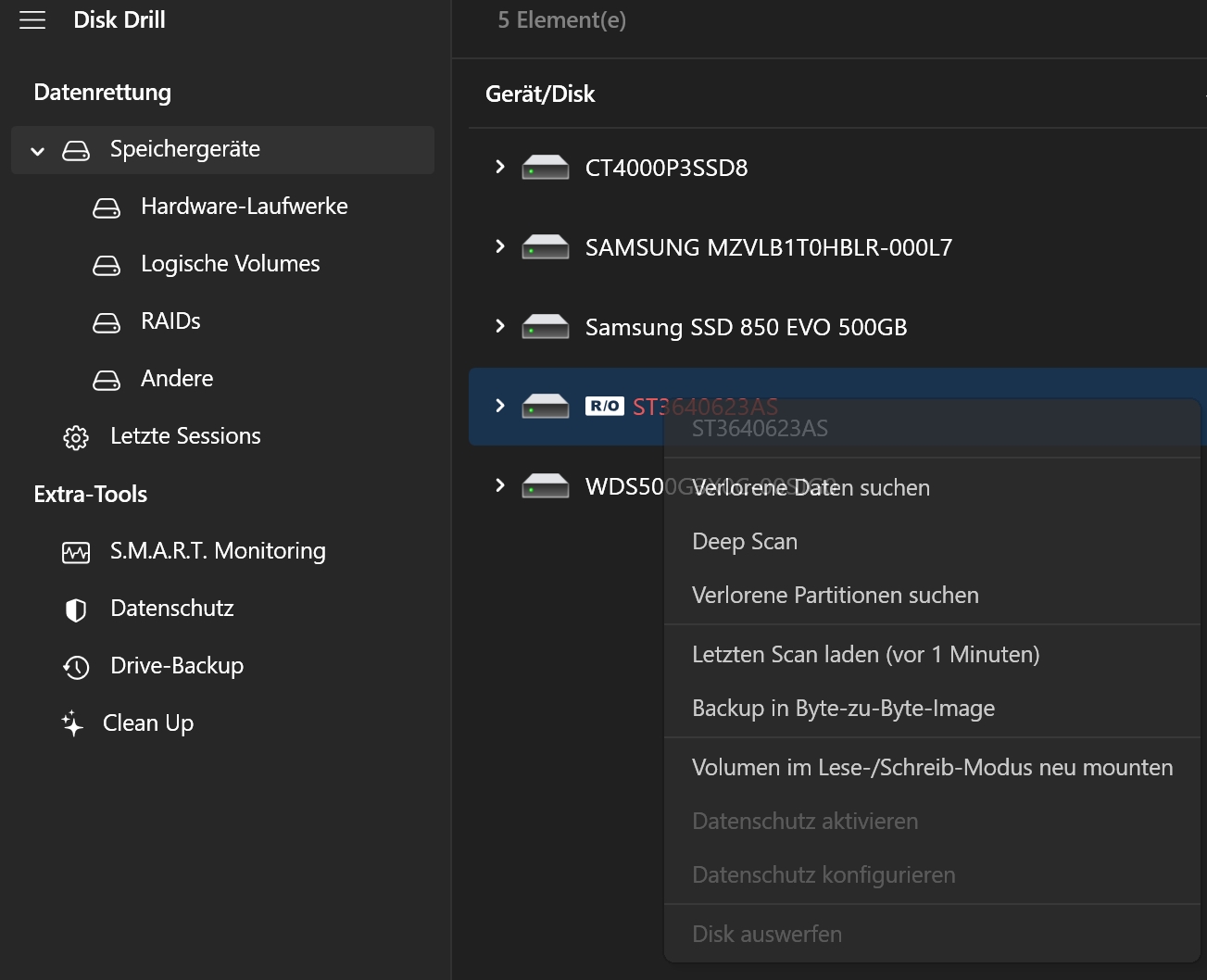Collapse the Speichergeräte section

pos(38,151)
